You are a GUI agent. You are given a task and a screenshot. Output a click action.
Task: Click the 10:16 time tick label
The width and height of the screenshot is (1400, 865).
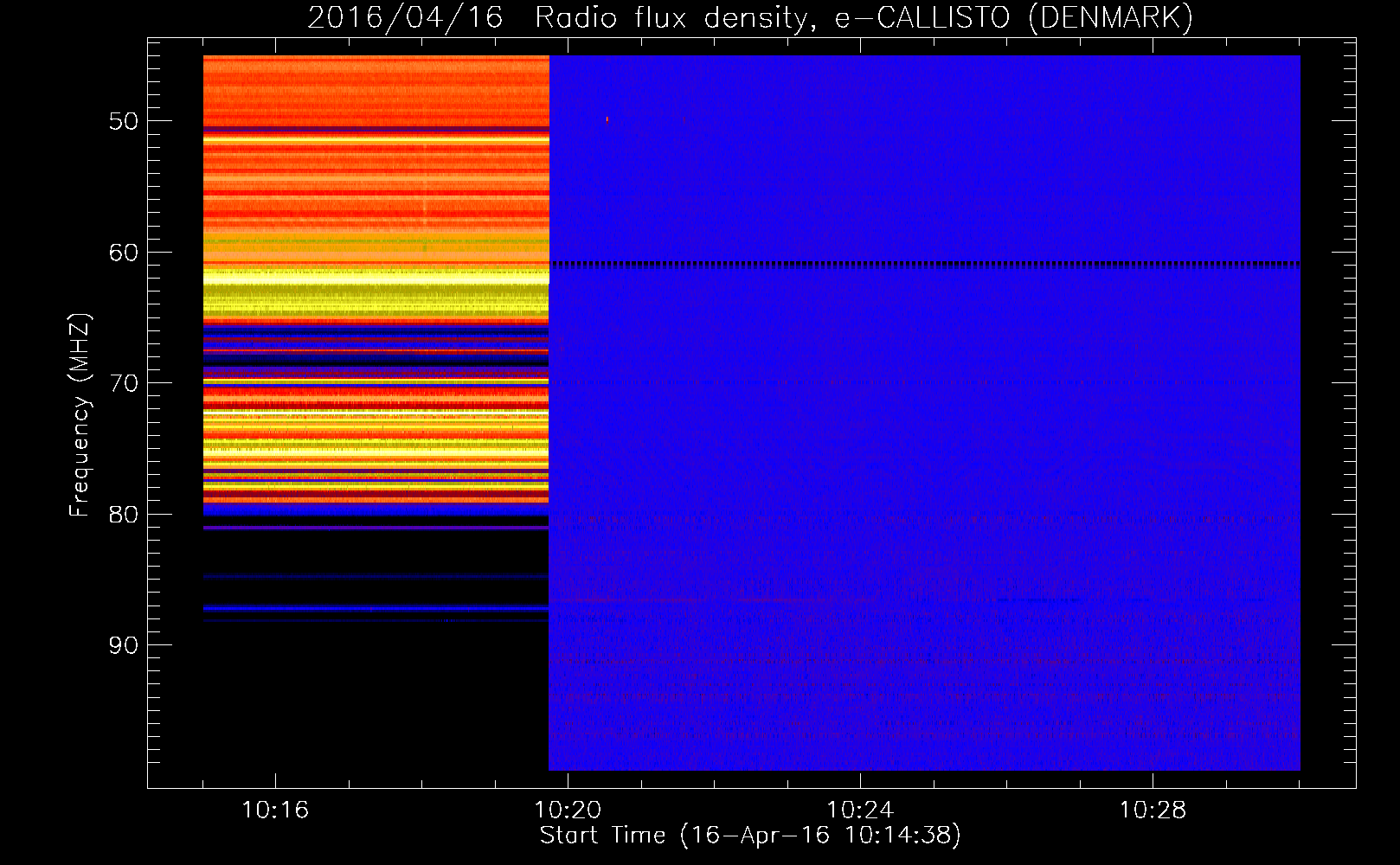(x=275, y=811)
